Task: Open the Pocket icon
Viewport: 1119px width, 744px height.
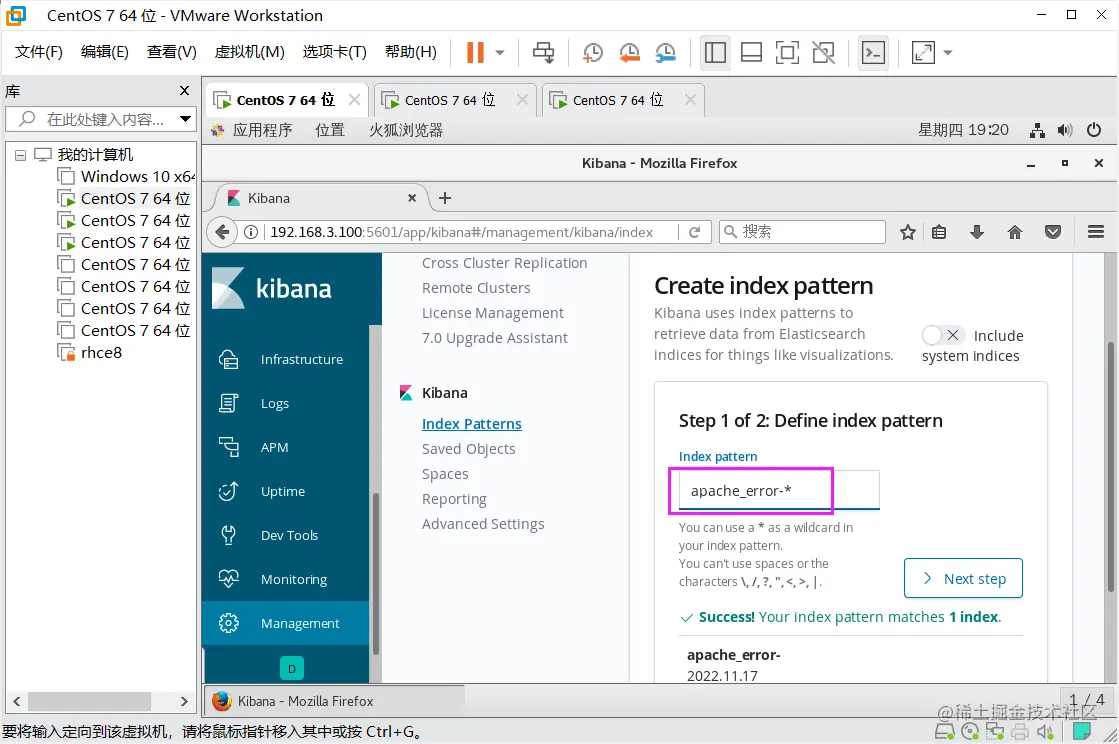Action: 1053,232
